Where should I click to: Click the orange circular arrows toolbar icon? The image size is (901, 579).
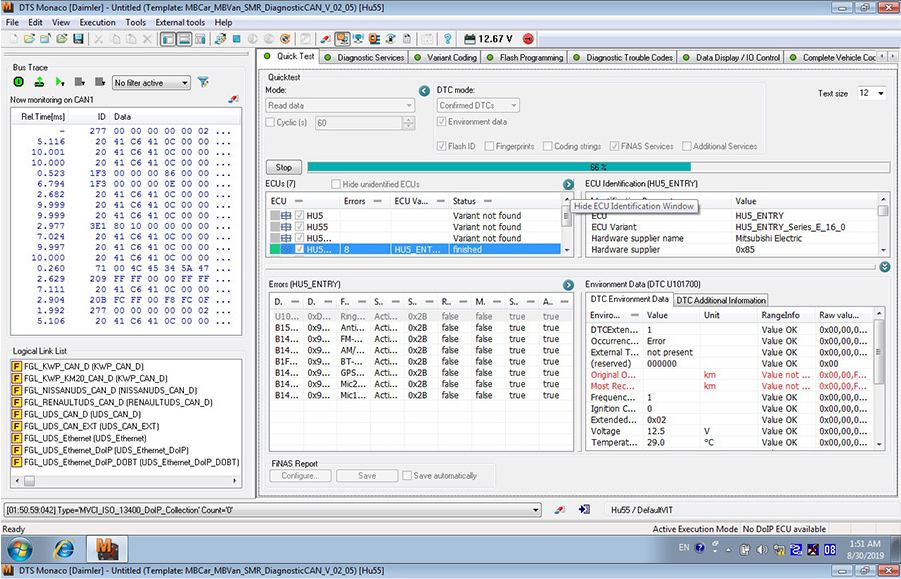[284, 39]
